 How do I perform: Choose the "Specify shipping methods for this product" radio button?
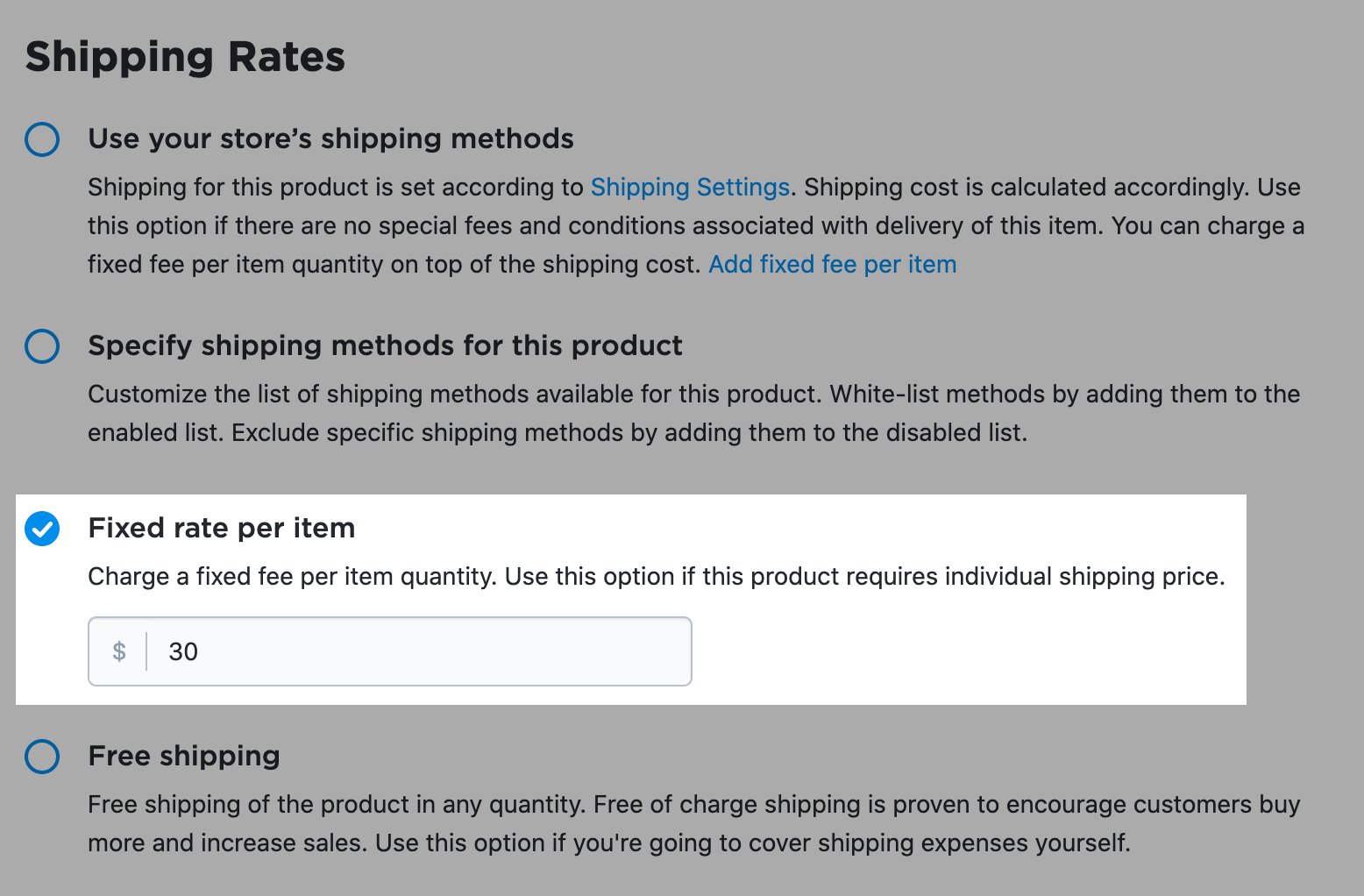coord(42,346)
